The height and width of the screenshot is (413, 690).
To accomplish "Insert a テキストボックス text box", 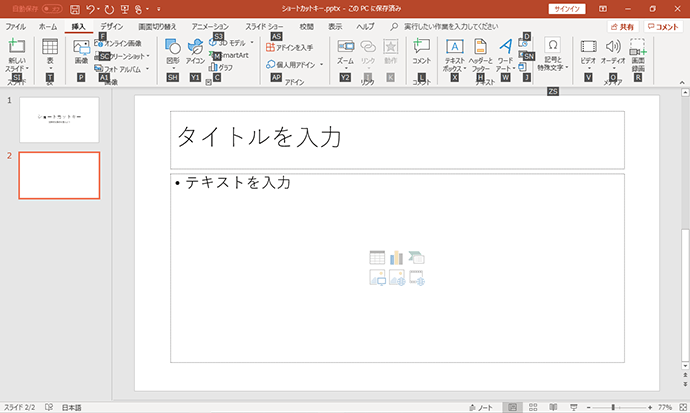I will click(455, 46).
